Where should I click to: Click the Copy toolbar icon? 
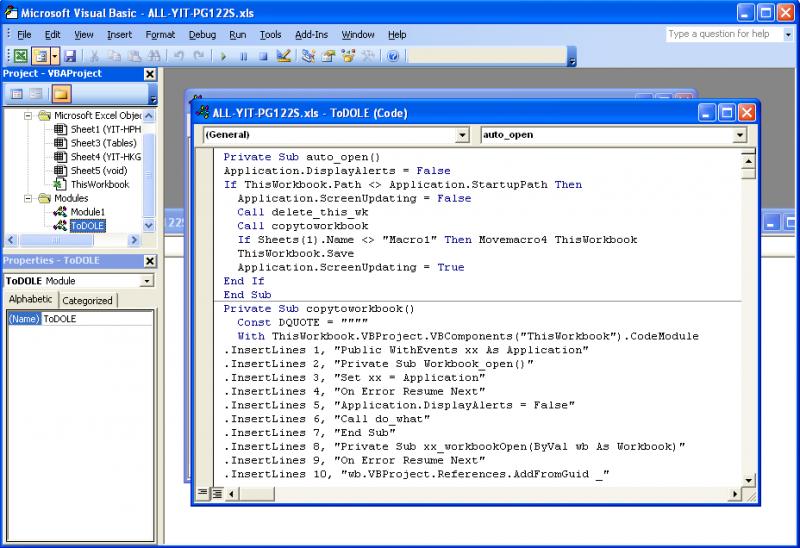[x=114, y=56]
